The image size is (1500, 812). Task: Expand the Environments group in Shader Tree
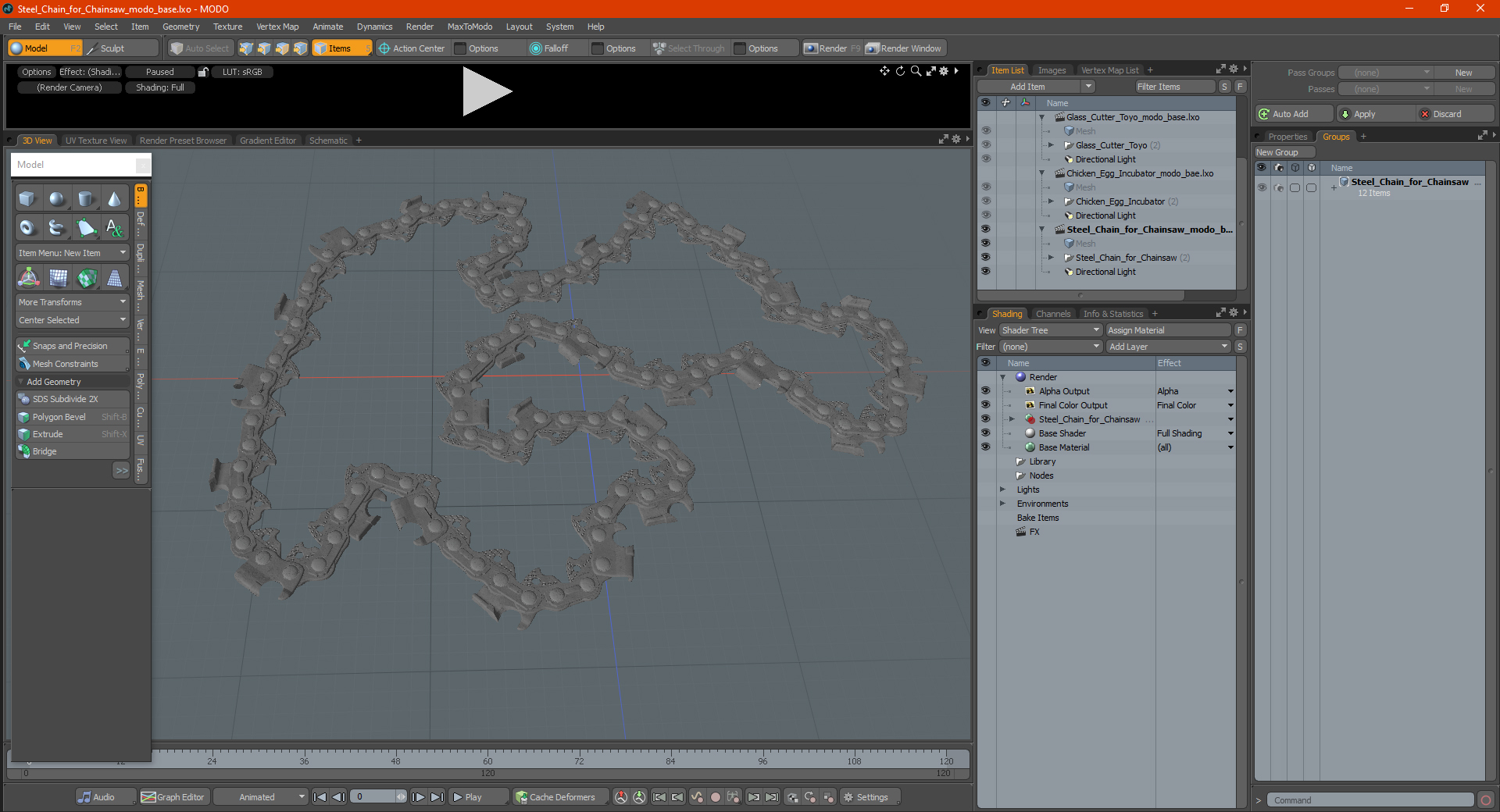pyautogui.click(x=1003, y=504)
